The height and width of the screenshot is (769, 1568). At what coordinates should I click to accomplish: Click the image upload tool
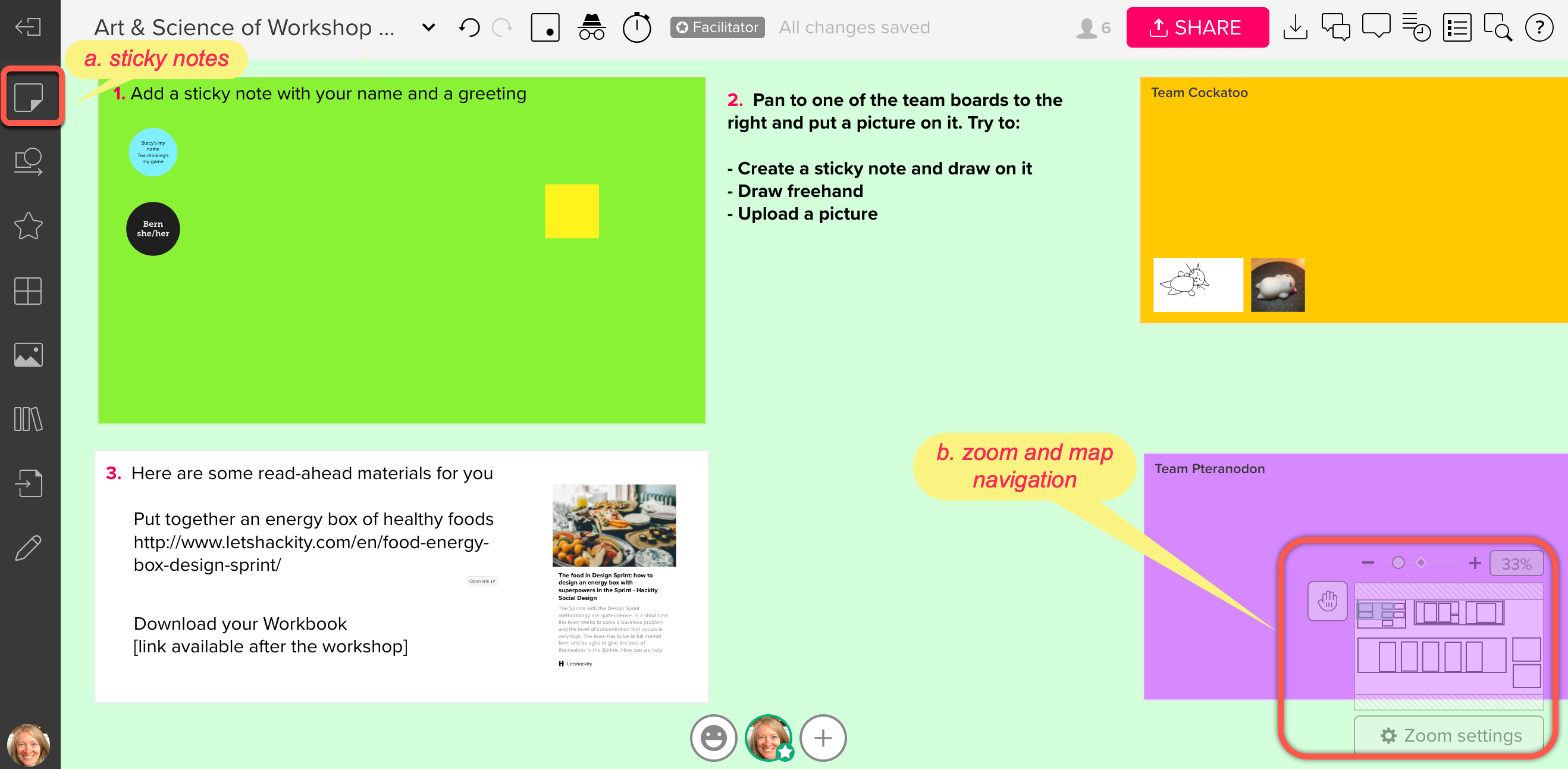pos(29,355)
